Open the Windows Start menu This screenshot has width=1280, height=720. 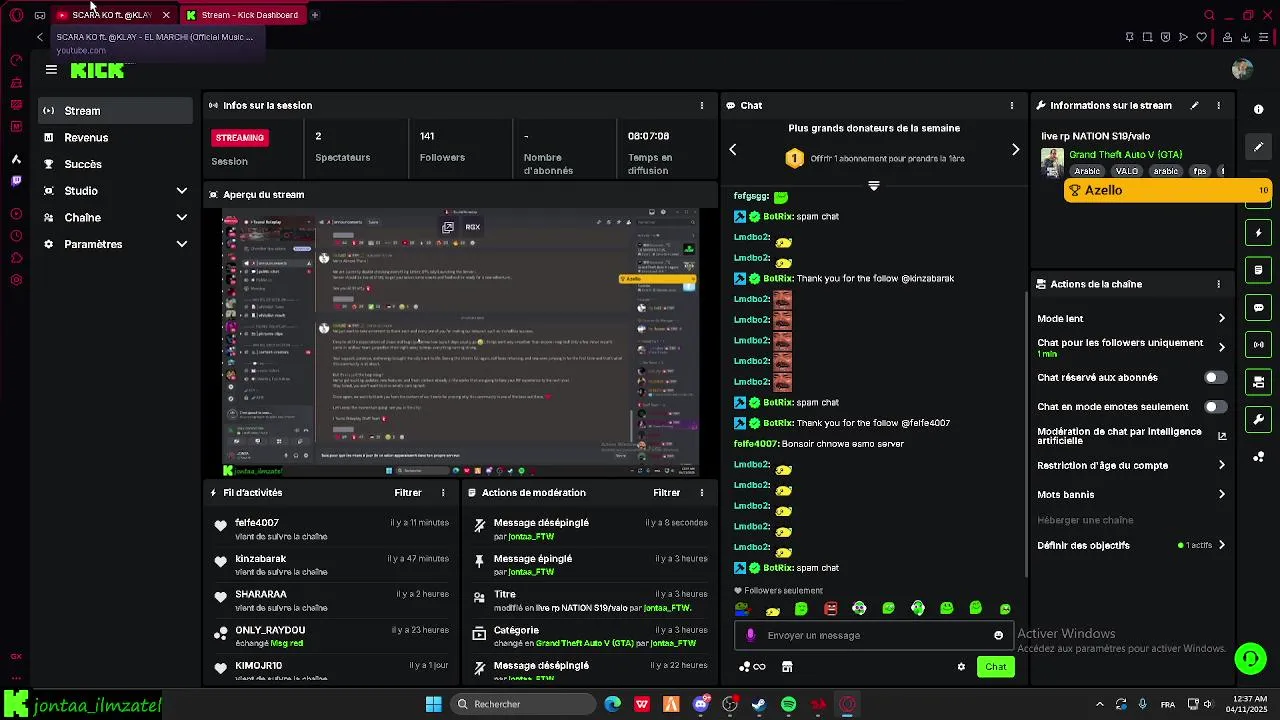[434, 705]
